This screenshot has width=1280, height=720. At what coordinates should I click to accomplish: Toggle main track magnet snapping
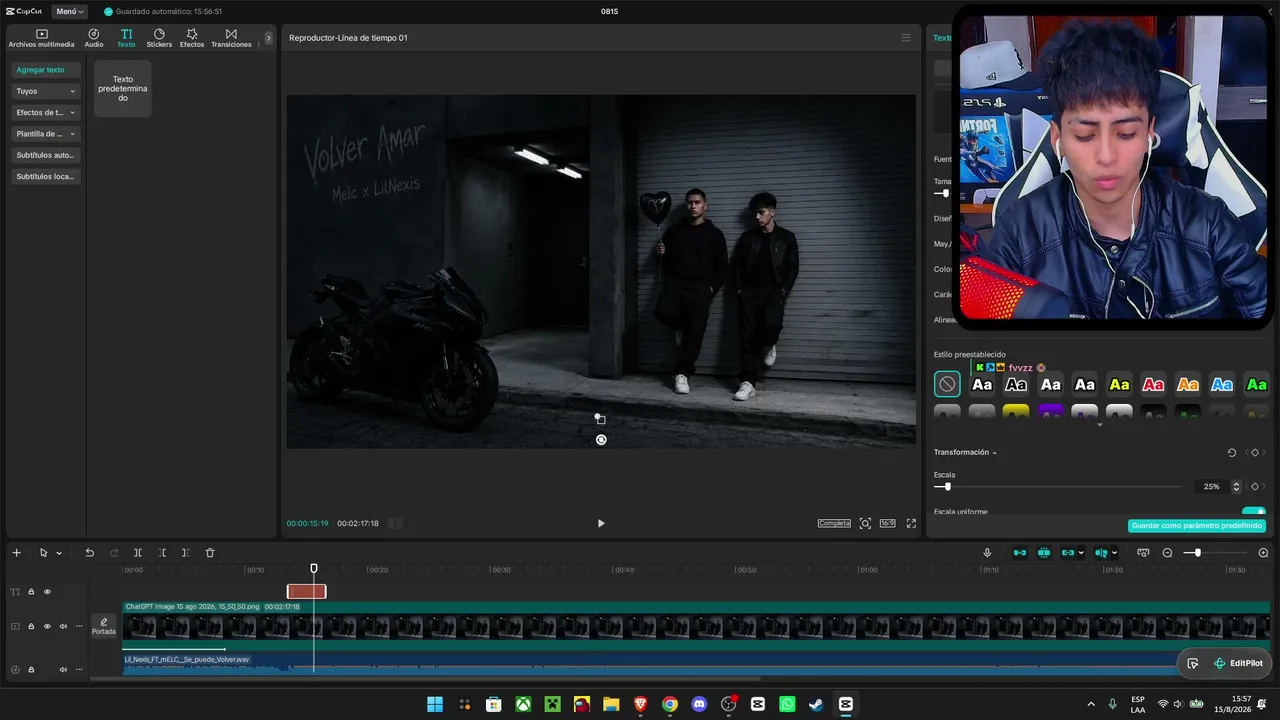click(x=1020, y=553)
